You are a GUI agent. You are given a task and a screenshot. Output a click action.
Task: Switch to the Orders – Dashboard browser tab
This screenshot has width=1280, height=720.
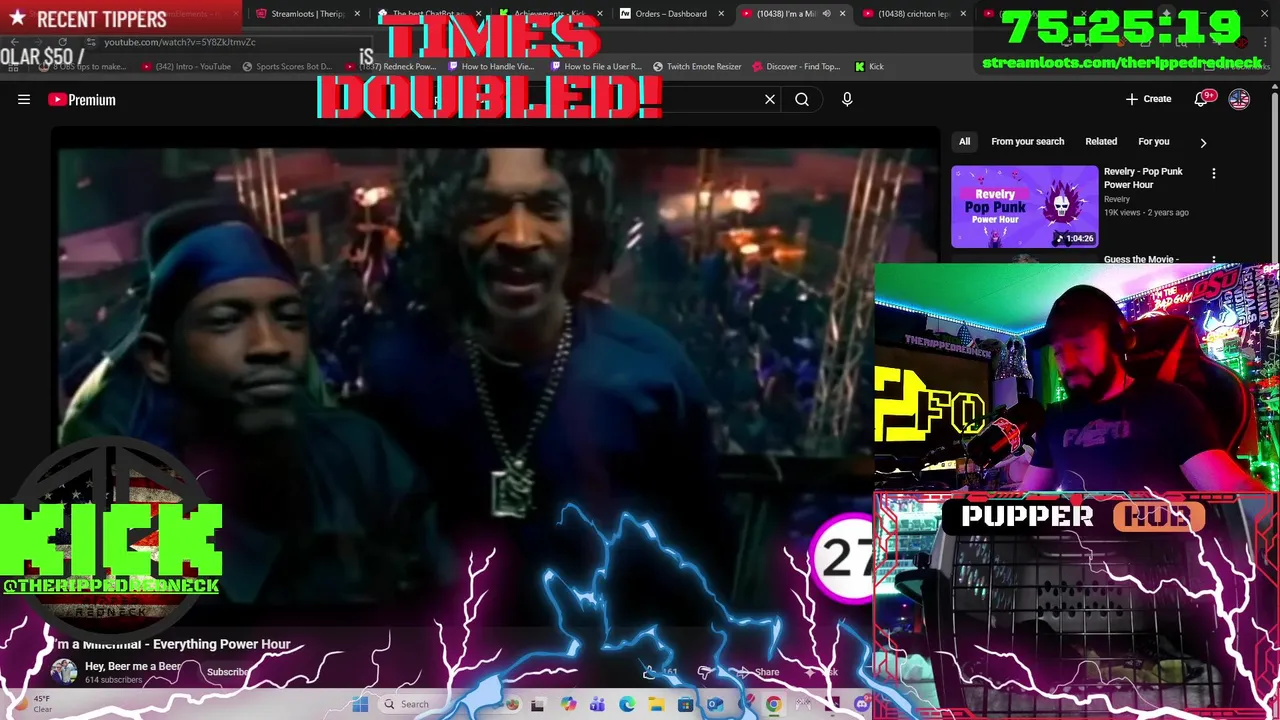[x=671, y=14]
